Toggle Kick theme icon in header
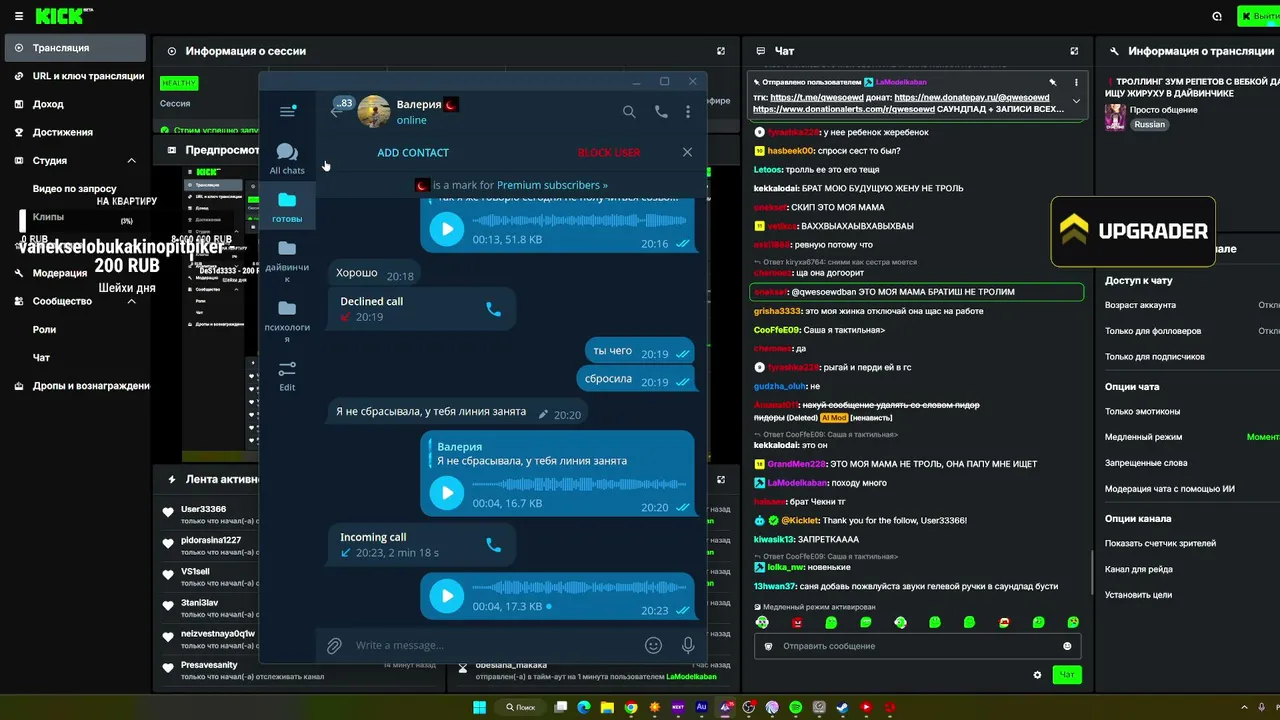The image size is (1280, 720). 1217,16
